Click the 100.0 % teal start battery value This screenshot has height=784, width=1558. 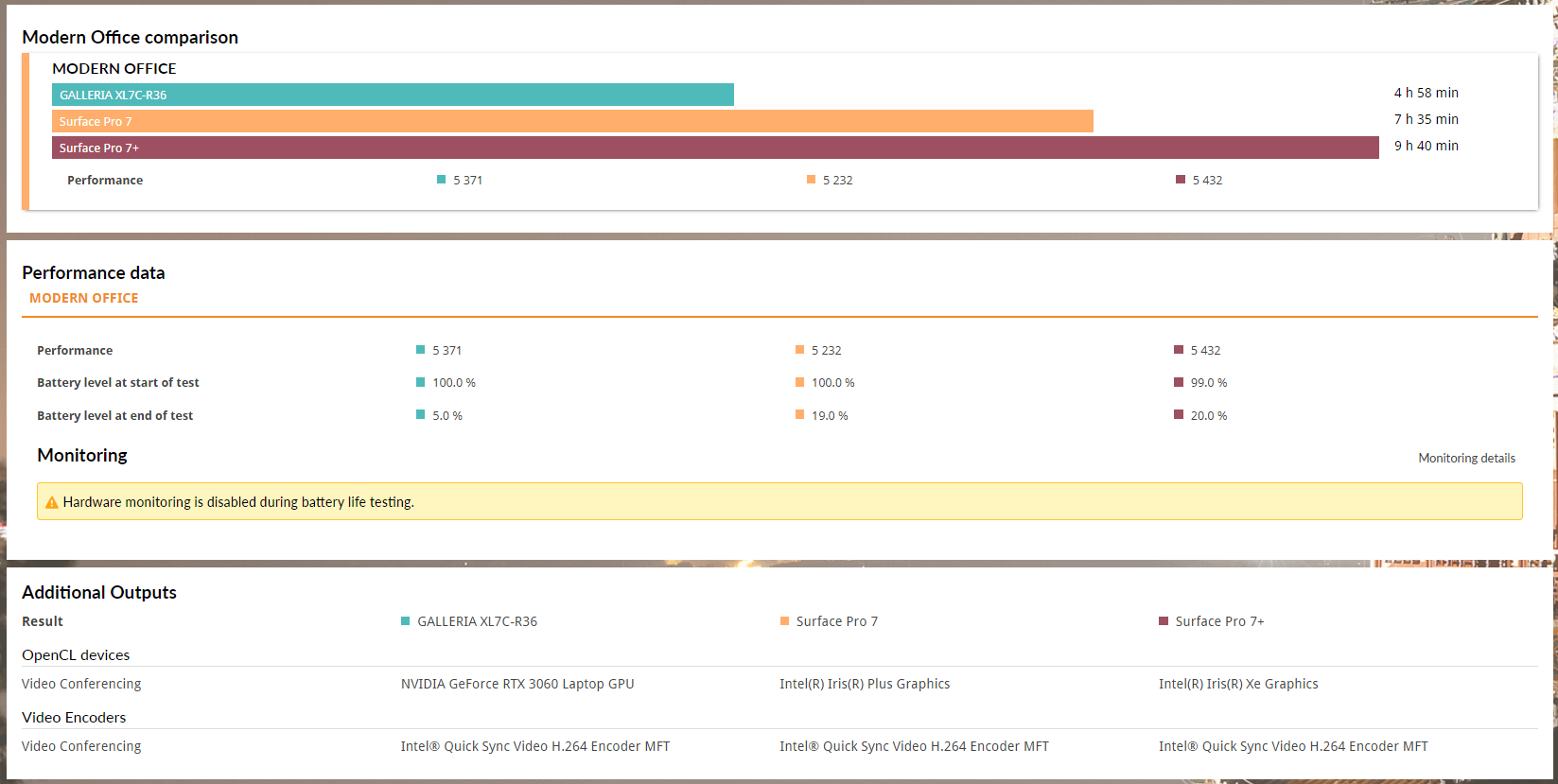point(454,383)
